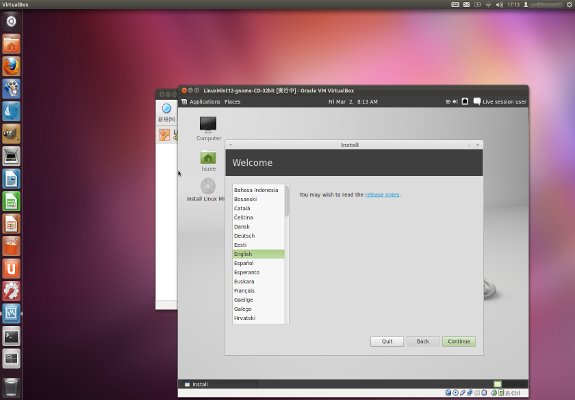The width and height of the screenshot is (575, 400).
Task: Click the VirtualBox icon in the dock
Action: (11, 313)
